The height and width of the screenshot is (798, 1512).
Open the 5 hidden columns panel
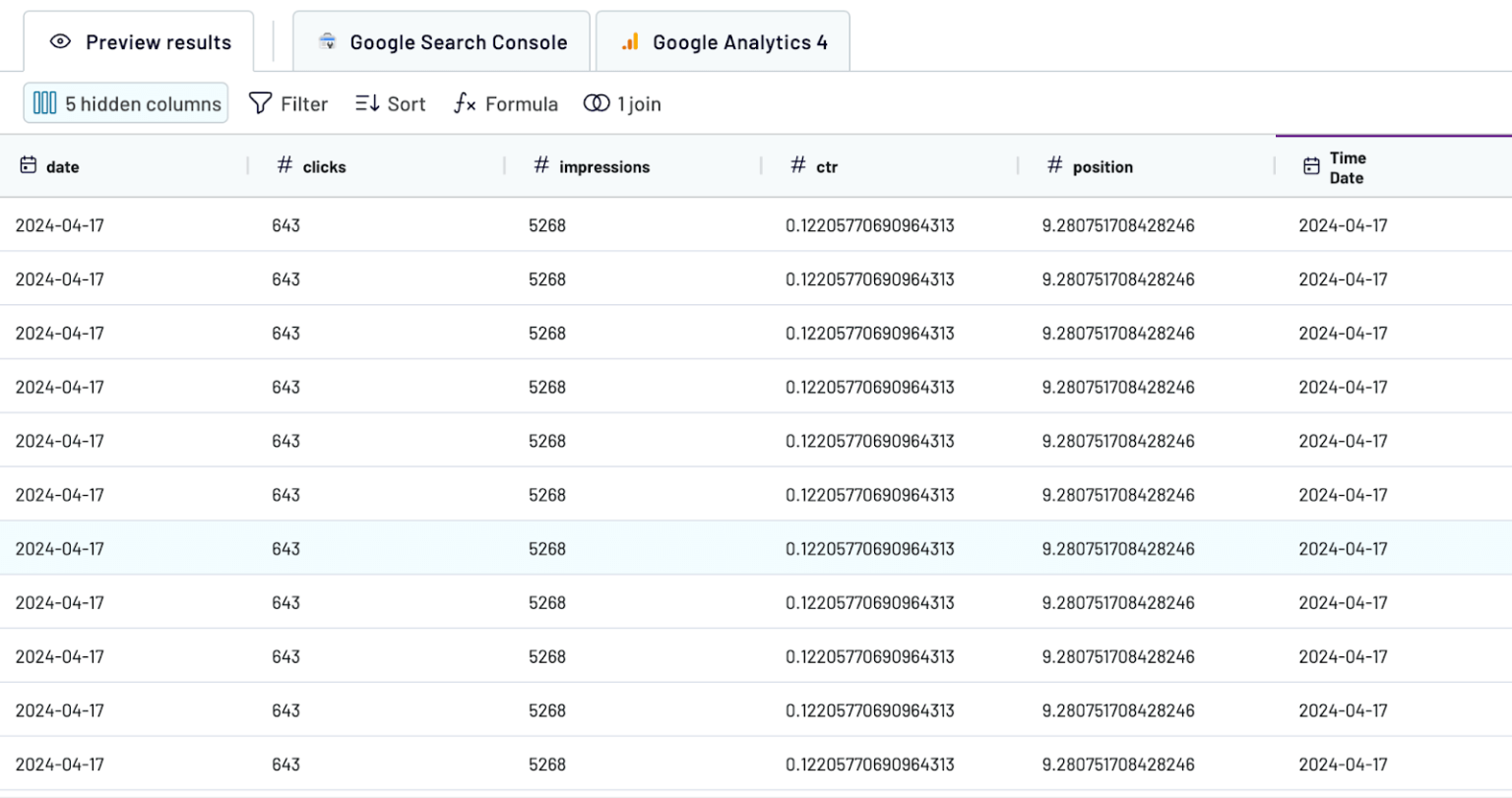pyautogui.click(x=125, y=102)
